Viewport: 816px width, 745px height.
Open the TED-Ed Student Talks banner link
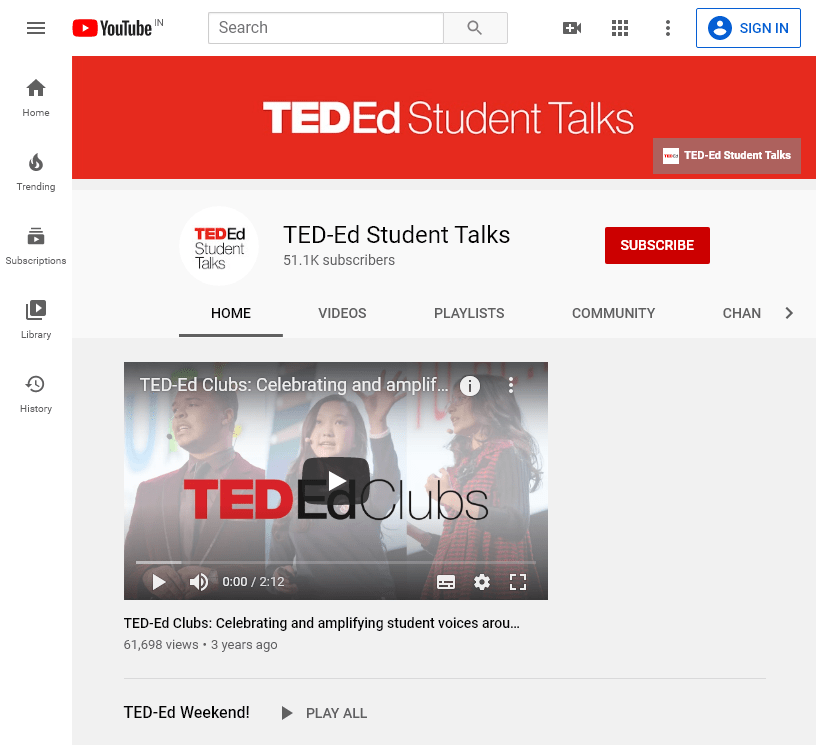coord(727,156)
